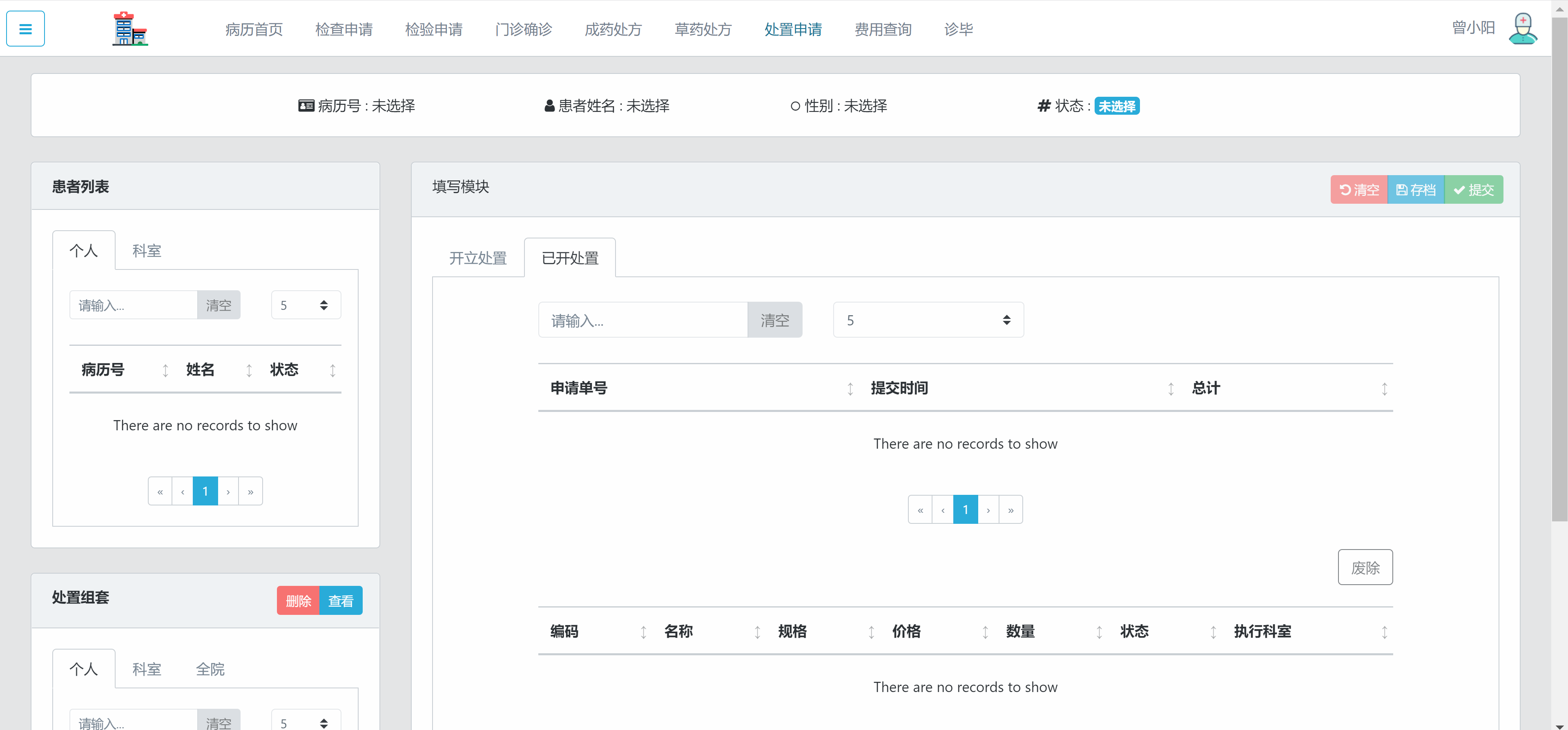
Task: Click the hospital logo icon
Action: (129, 28)
